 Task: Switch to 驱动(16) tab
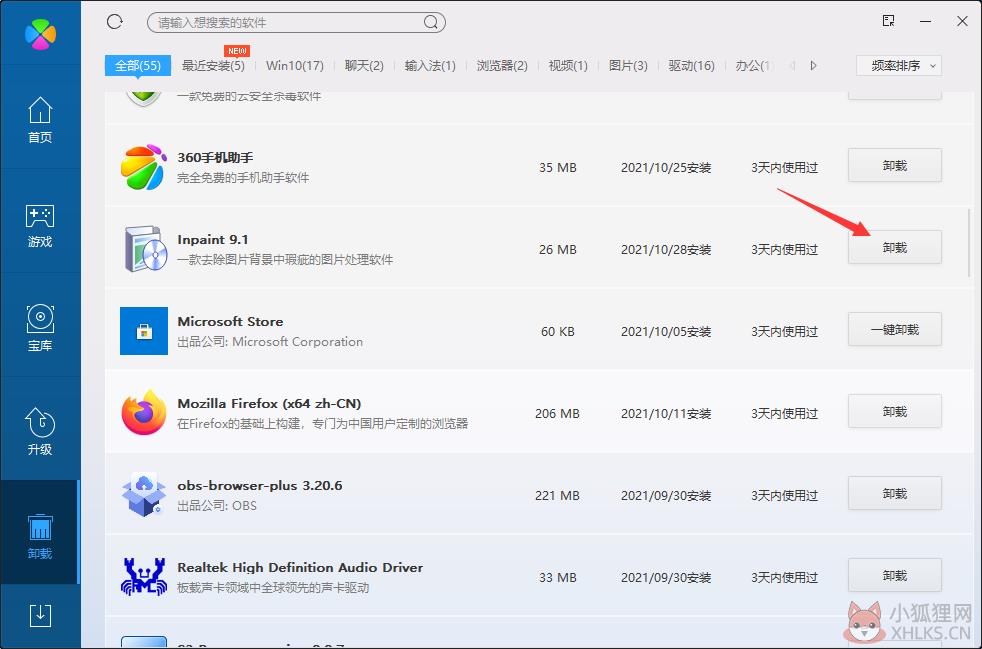691,65
